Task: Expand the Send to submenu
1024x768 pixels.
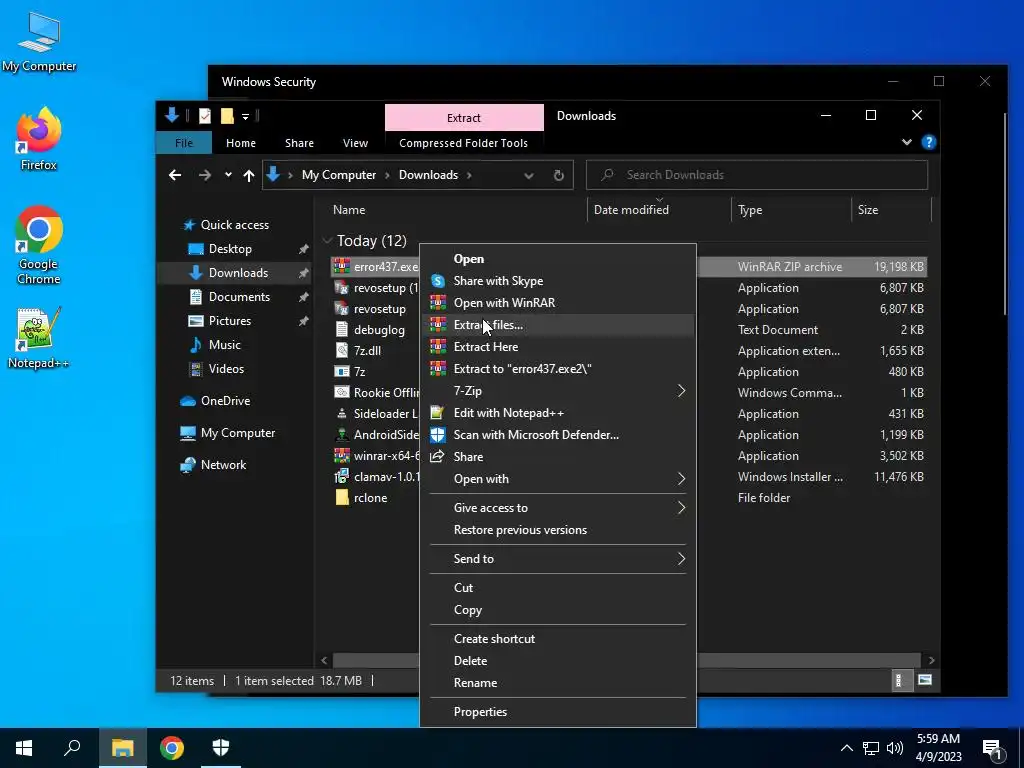Action: 558,559
